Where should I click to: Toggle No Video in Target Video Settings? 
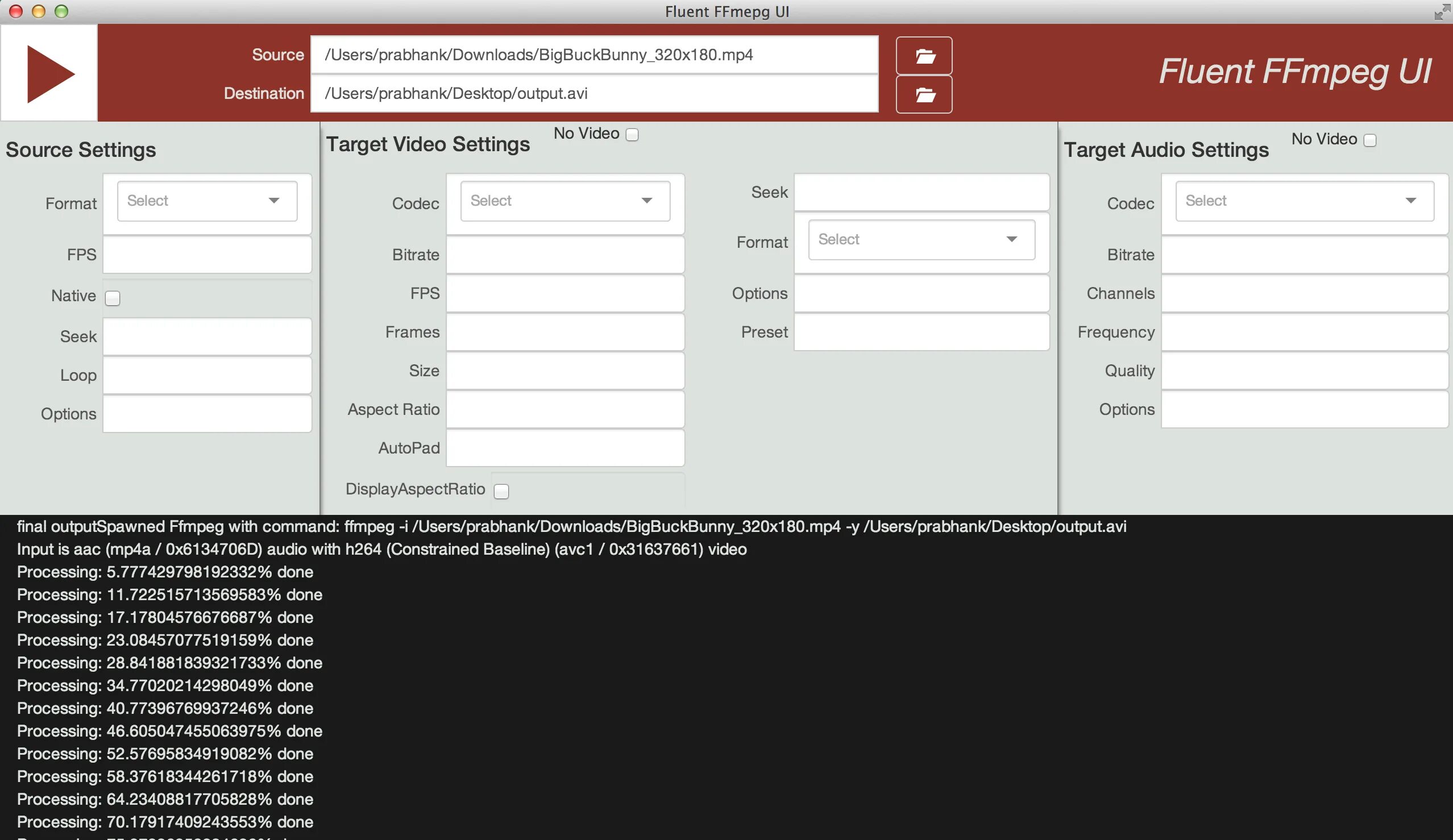pyautogui.click(x=632, y=134)
